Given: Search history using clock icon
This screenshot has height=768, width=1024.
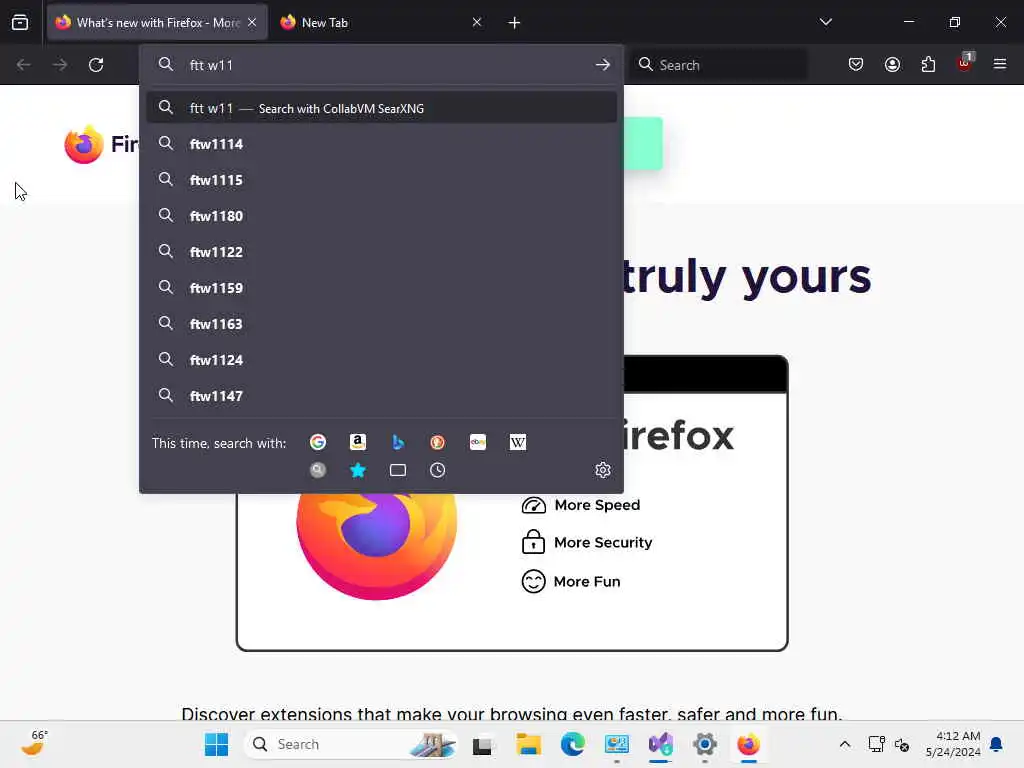Looking at the screenshot, I should point(438,470).
